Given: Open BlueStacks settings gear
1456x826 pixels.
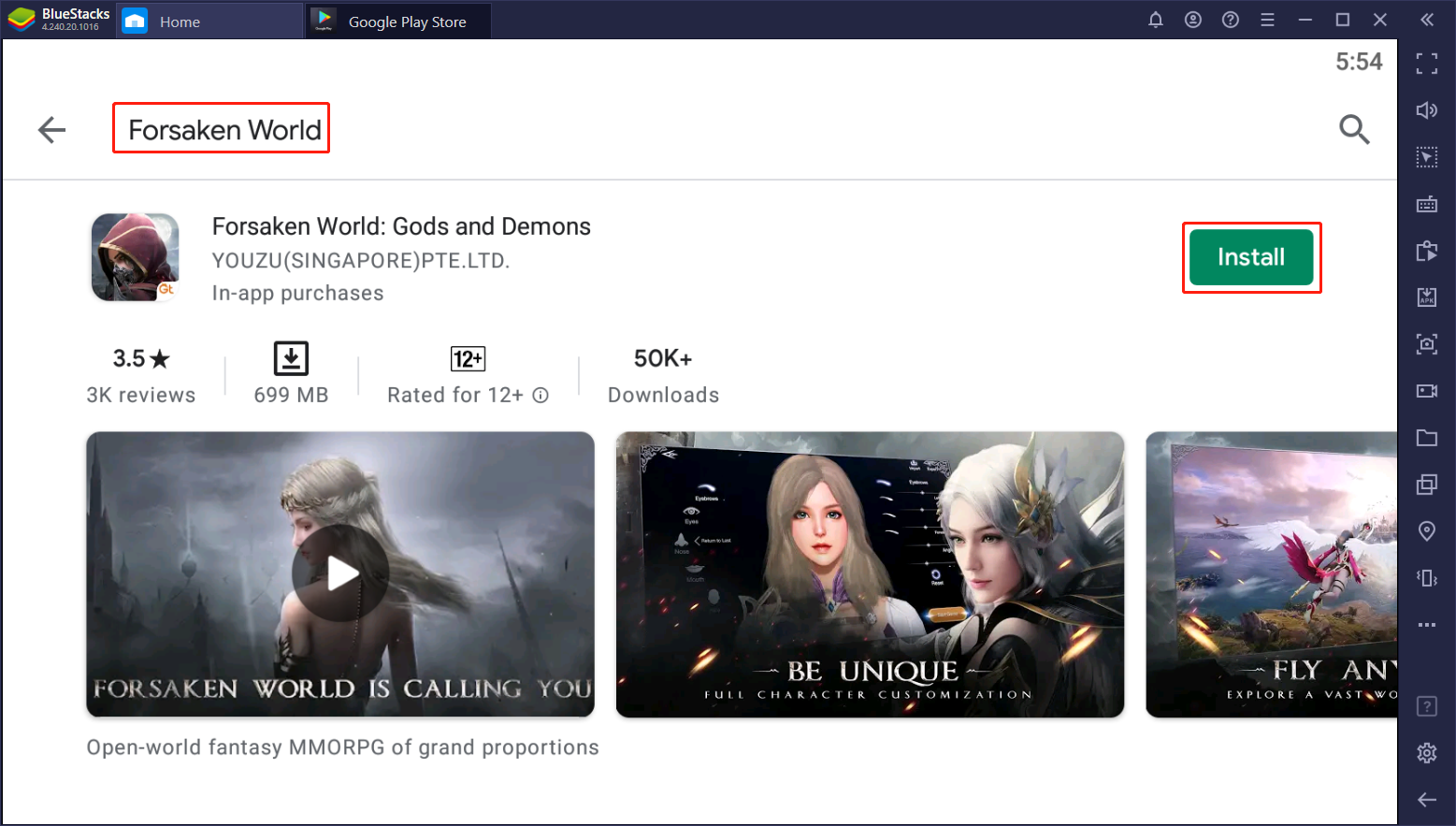Looking at the screenshot, I should pos(1427,753).
